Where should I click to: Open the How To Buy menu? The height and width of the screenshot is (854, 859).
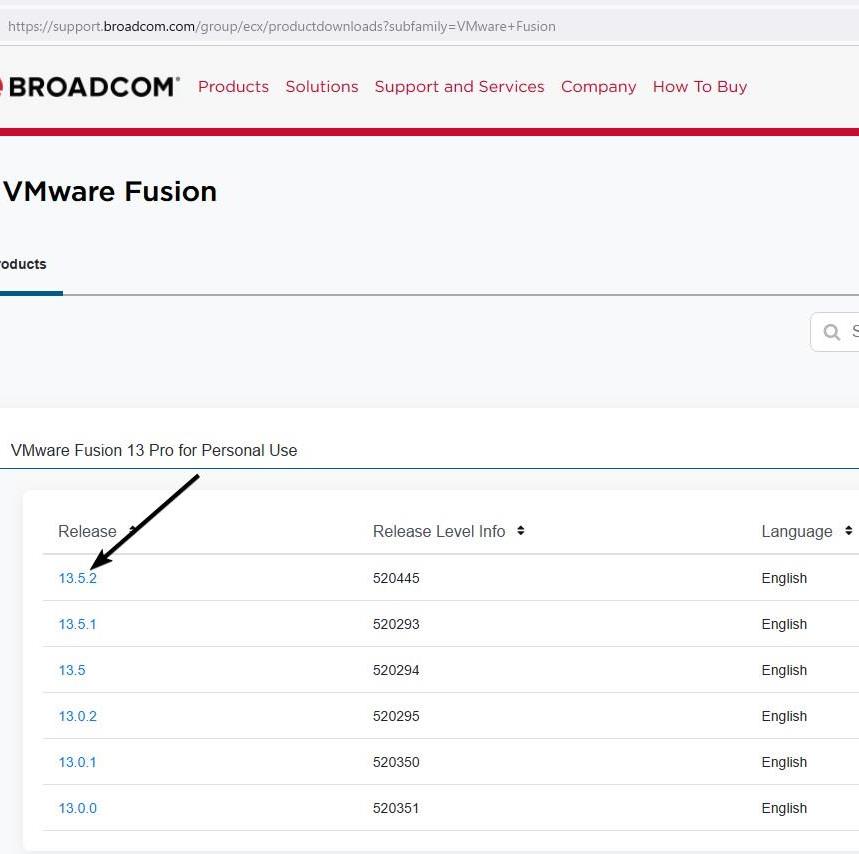pyautogui.click(x=699, y=87)
